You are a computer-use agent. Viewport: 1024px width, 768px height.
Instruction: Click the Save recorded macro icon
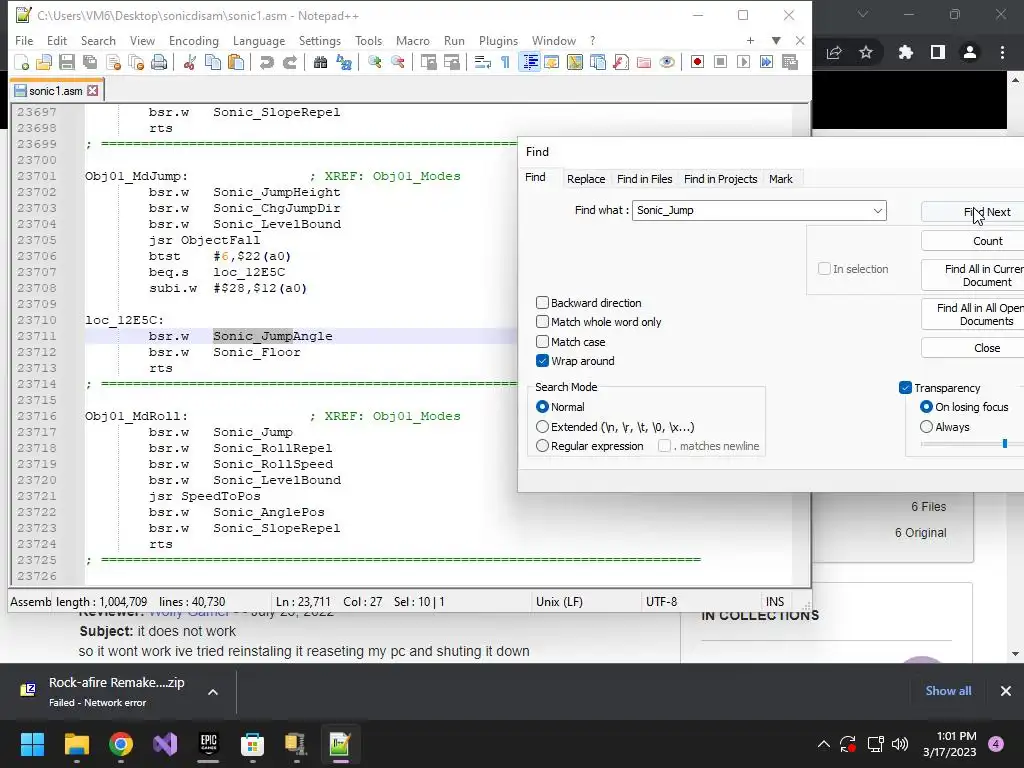click(x=790, y=63)
